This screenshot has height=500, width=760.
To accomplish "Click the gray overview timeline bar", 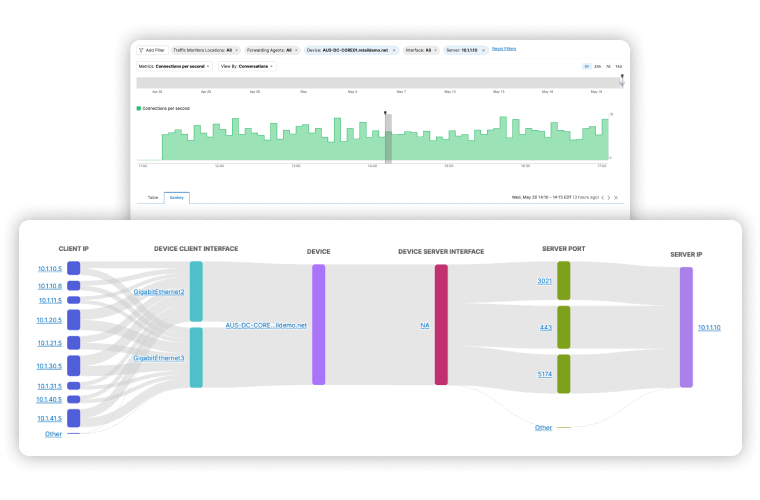I will point(378,83).
